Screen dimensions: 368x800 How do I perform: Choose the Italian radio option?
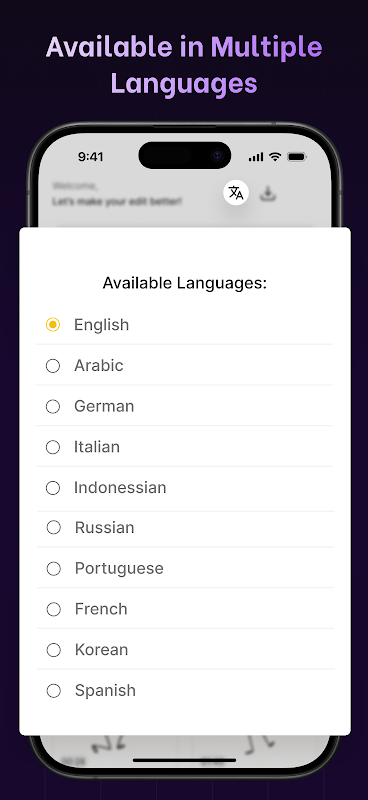click(x=53, y=447)
